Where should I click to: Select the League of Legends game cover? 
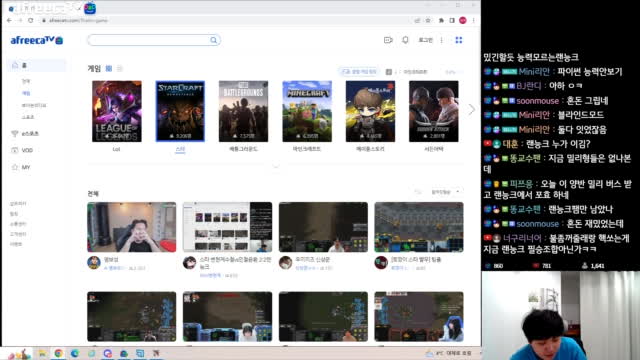click(117, 111)
